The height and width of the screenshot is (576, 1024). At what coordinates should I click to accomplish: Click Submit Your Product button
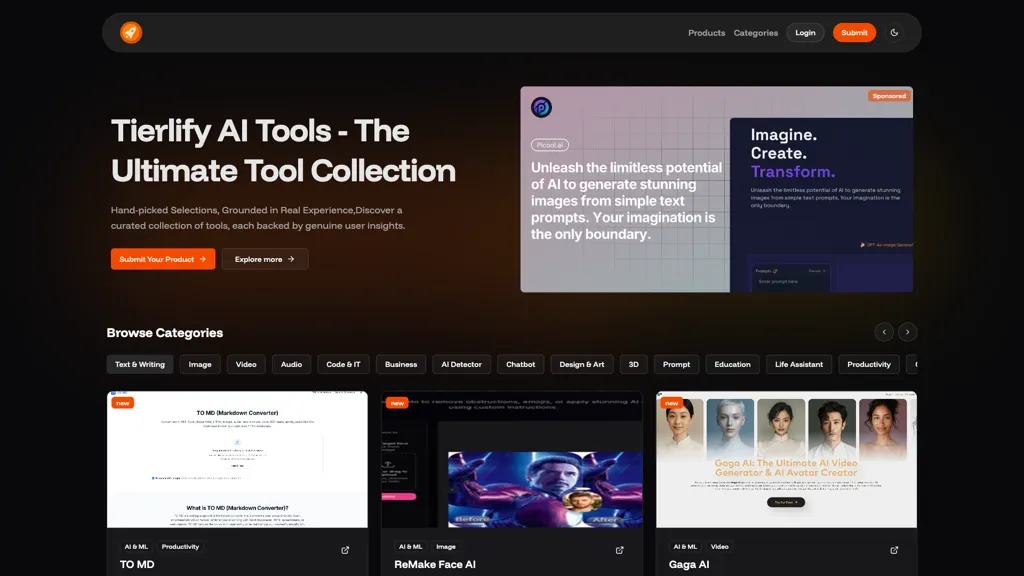[163, 259]
